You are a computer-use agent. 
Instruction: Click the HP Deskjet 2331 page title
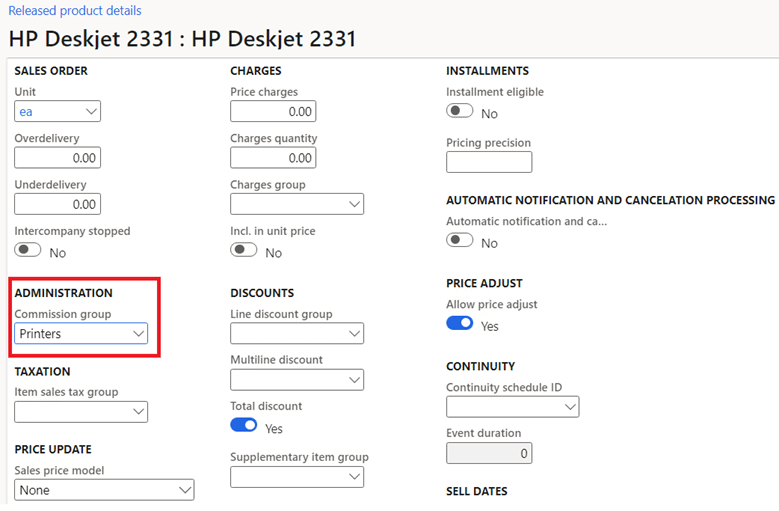[x=182, y=39]
